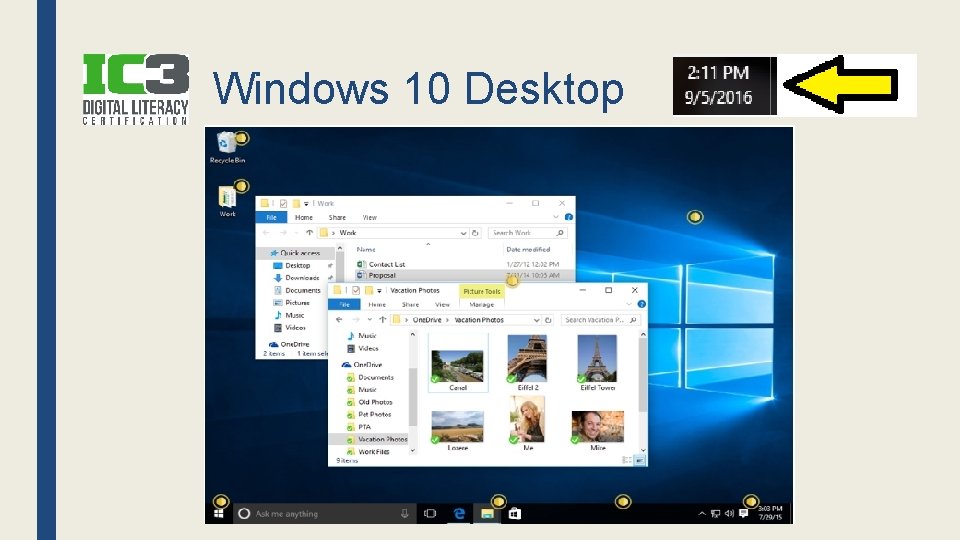960x540 pixels.
Task: Select Desktop in Work window navigation pane
Action: pyautogui.click(x=298, y=266)
